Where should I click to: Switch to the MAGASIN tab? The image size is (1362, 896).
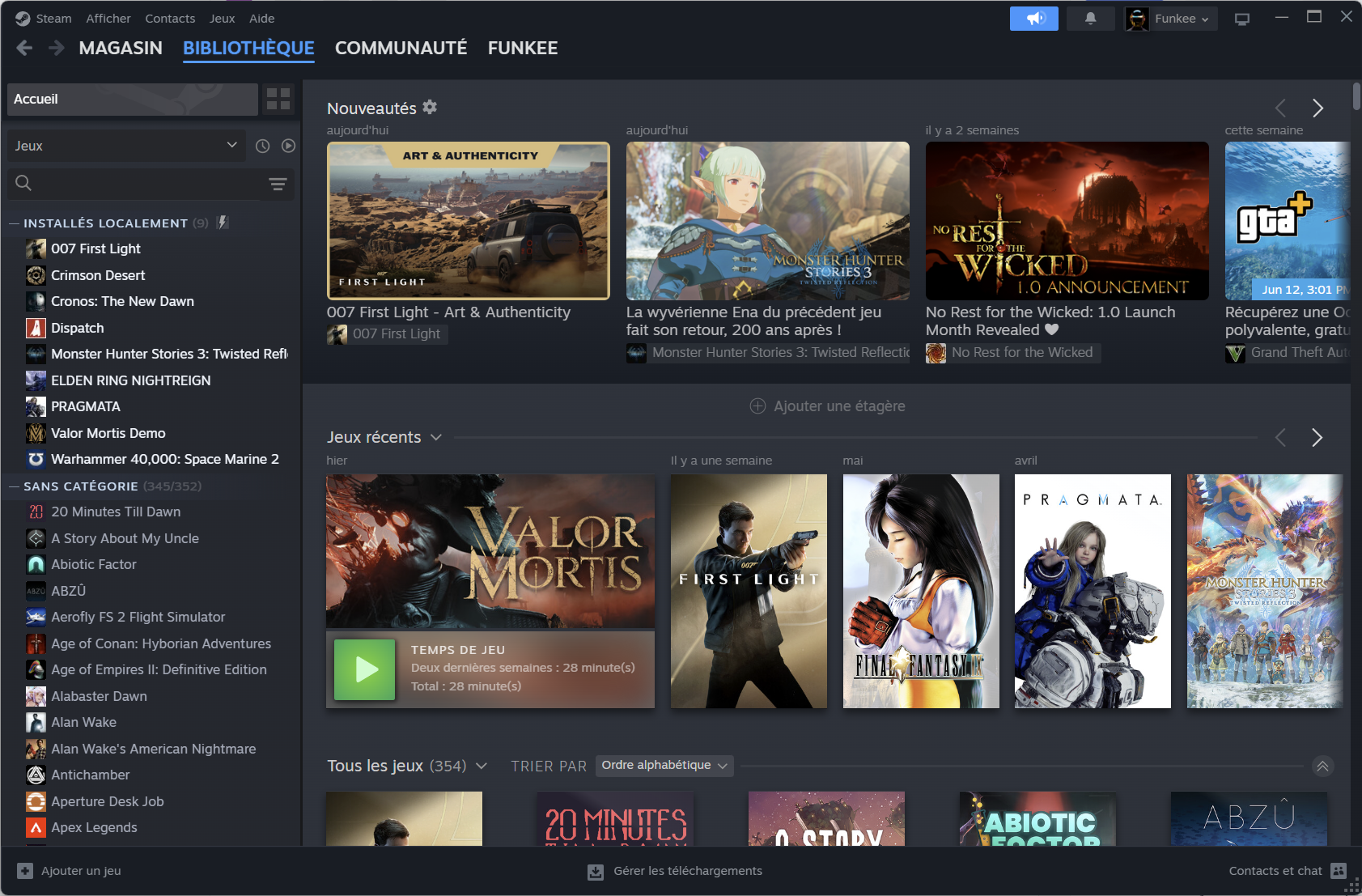[121, 48]
